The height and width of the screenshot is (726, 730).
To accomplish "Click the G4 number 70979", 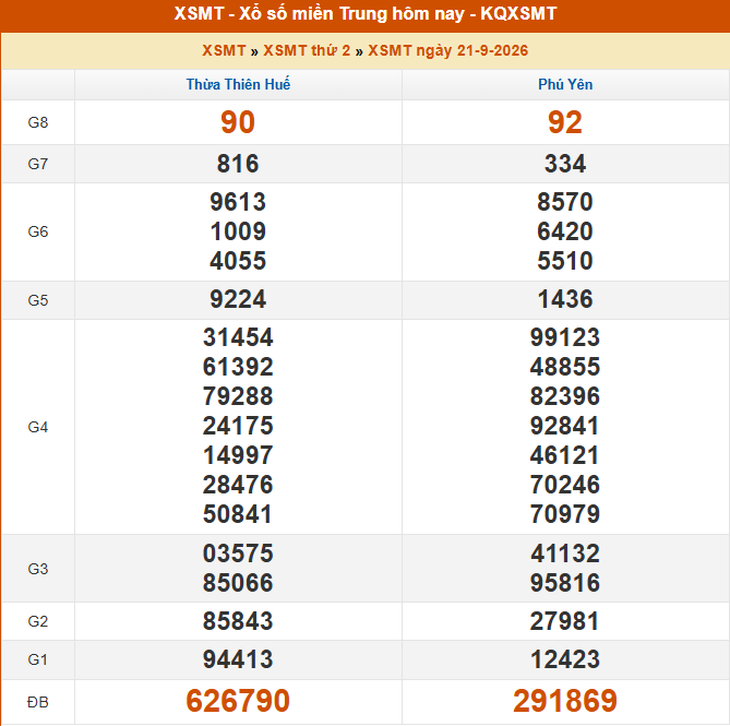I will [565, 514].
